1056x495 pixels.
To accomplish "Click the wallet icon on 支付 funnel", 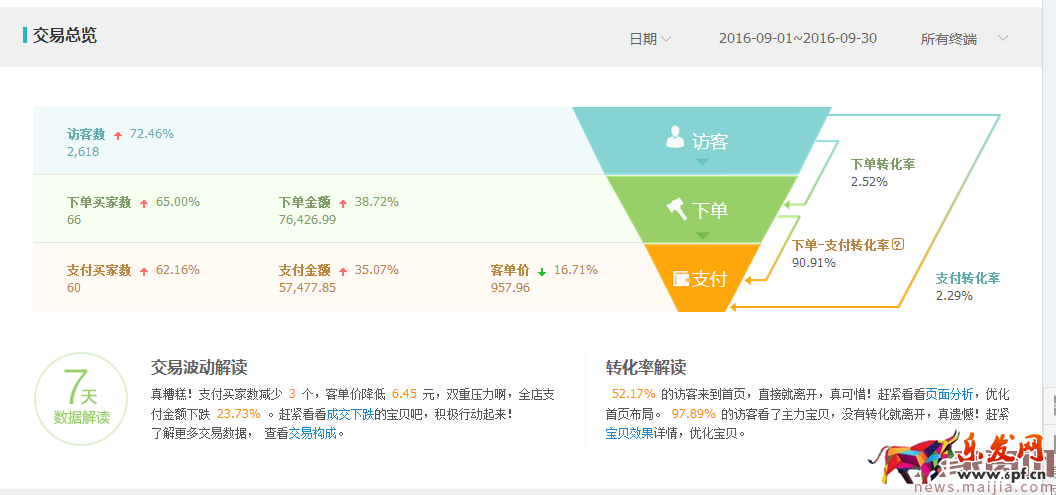I will tap(681, 279).
